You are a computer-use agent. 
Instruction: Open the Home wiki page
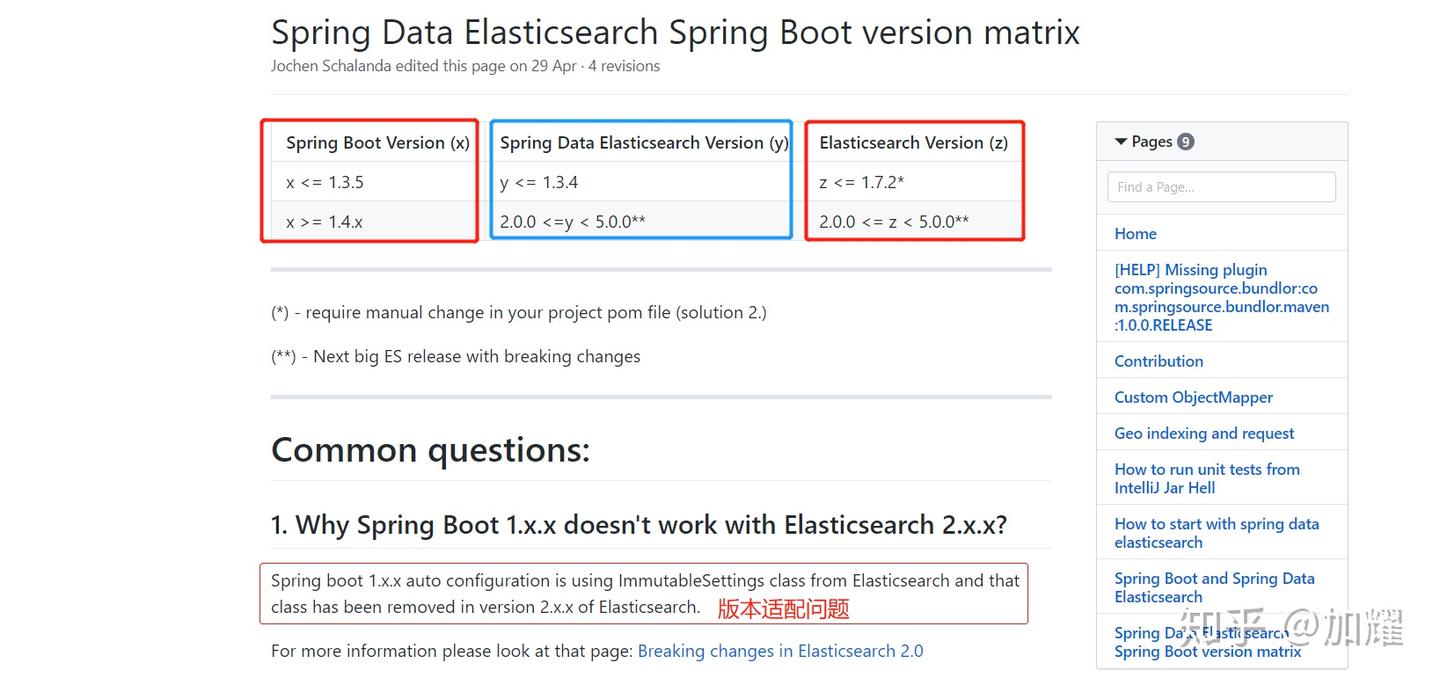pos(1135,233)
